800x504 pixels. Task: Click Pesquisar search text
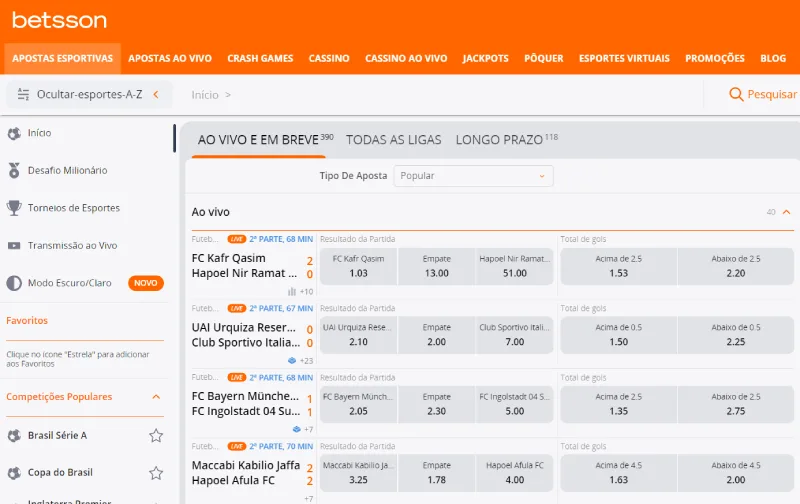coord(771,94)
